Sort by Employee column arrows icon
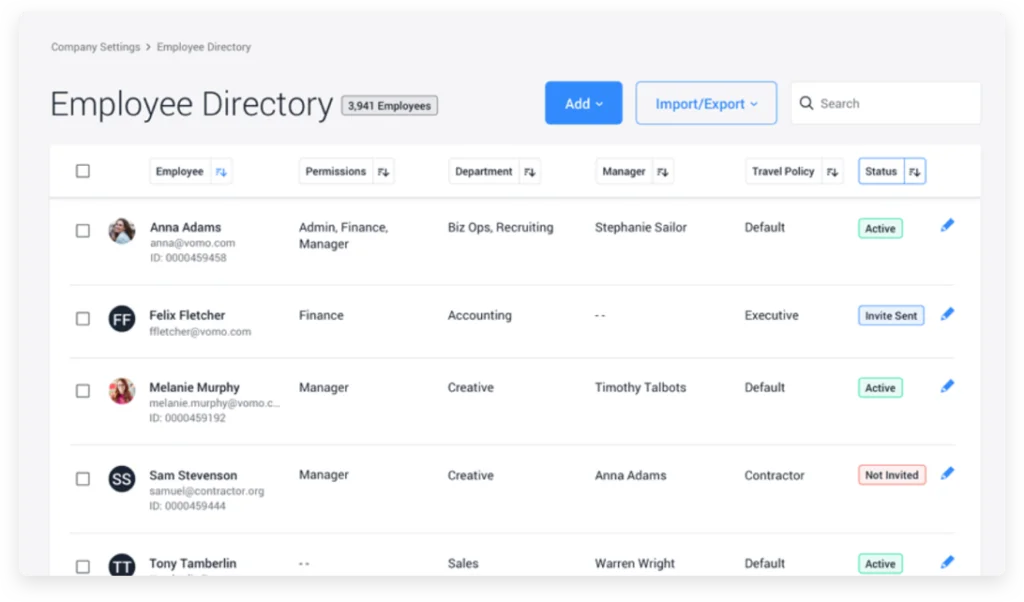Image resolution: width=1024 pixels, height=602 pixels. (x=221, y=172)
